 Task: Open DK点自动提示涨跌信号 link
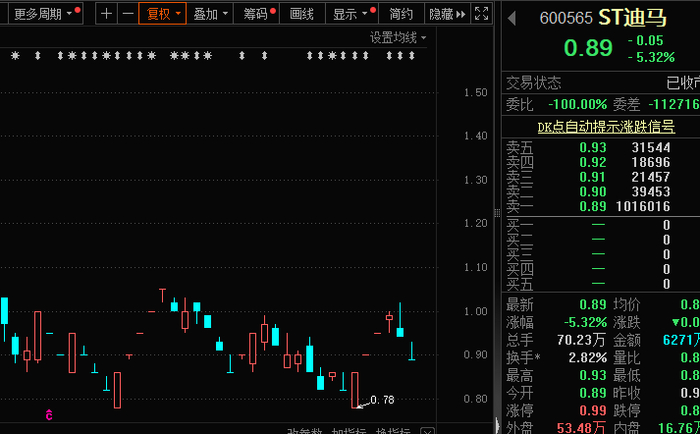coord(606,127)
